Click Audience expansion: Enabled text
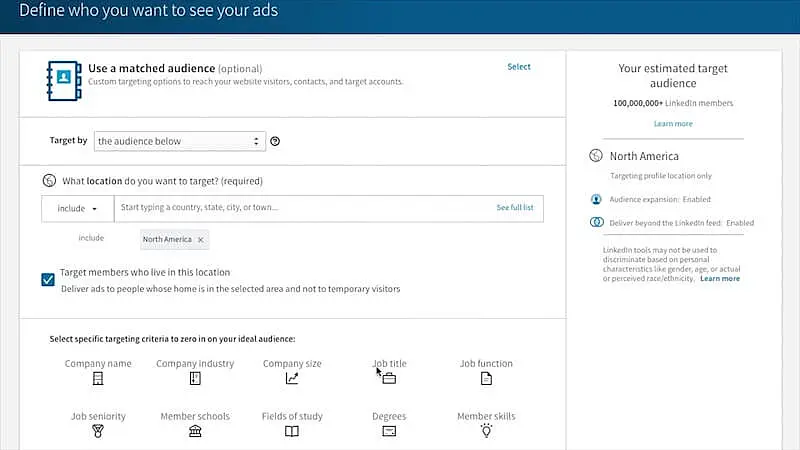This screenshot has height=450, width=800. click(x=660, y=199)
